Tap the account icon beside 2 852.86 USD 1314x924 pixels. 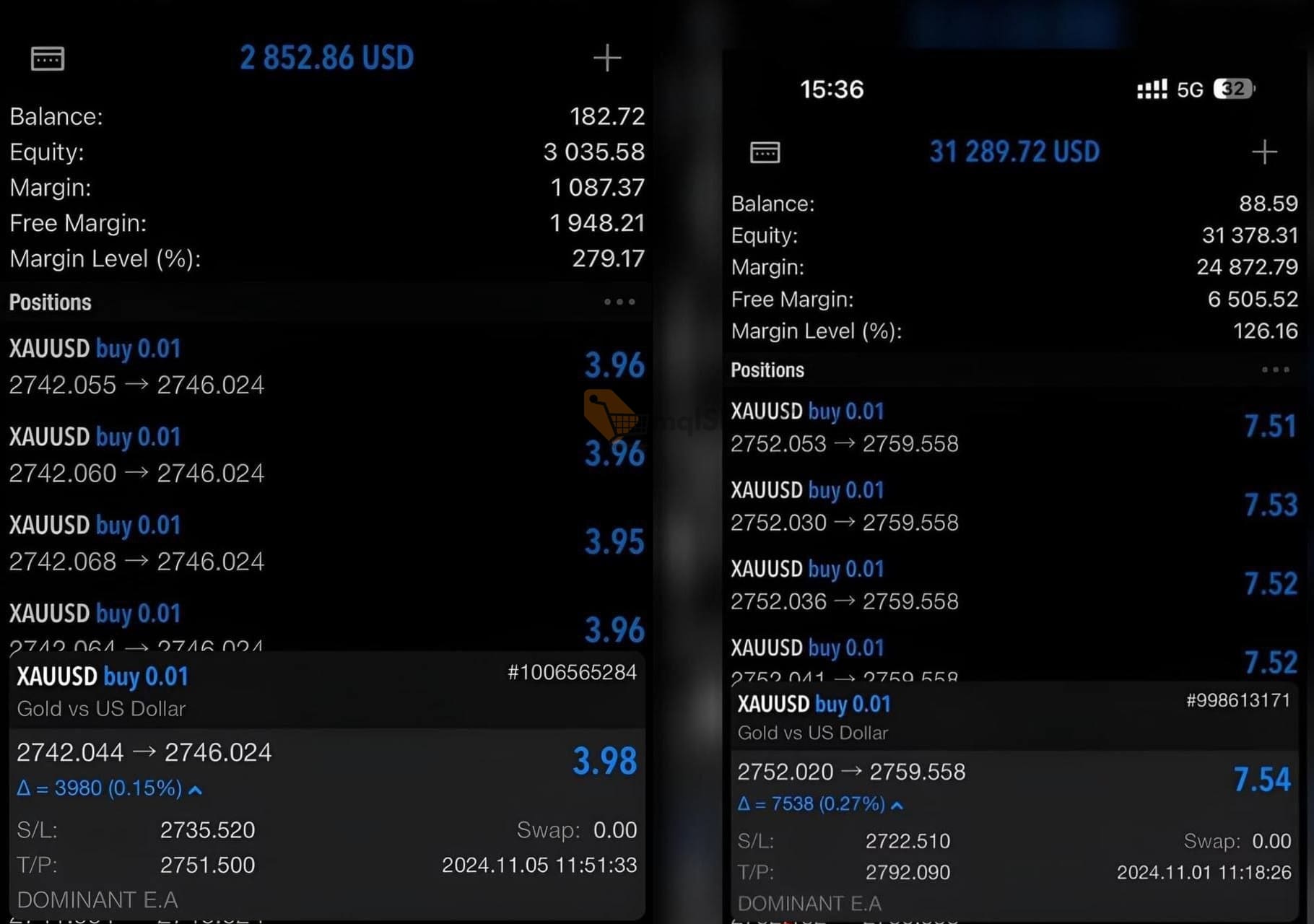(x=48, y=58)
